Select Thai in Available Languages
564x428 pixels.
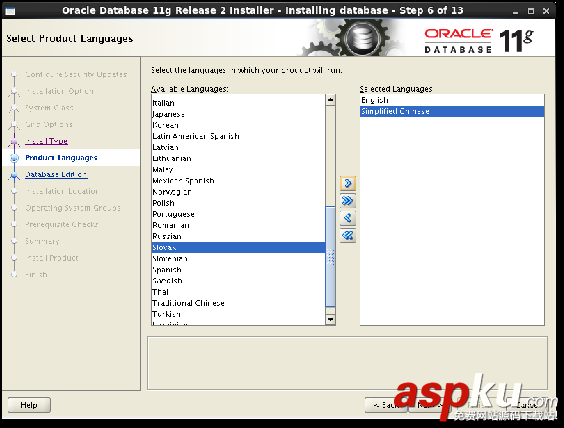(x=238, y=292)
